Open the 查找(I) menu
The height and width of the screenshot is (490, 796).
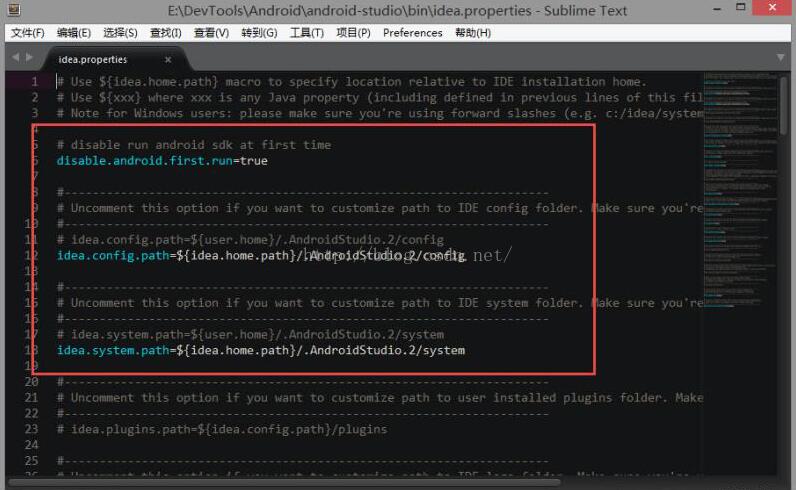(x=165, y=33)
